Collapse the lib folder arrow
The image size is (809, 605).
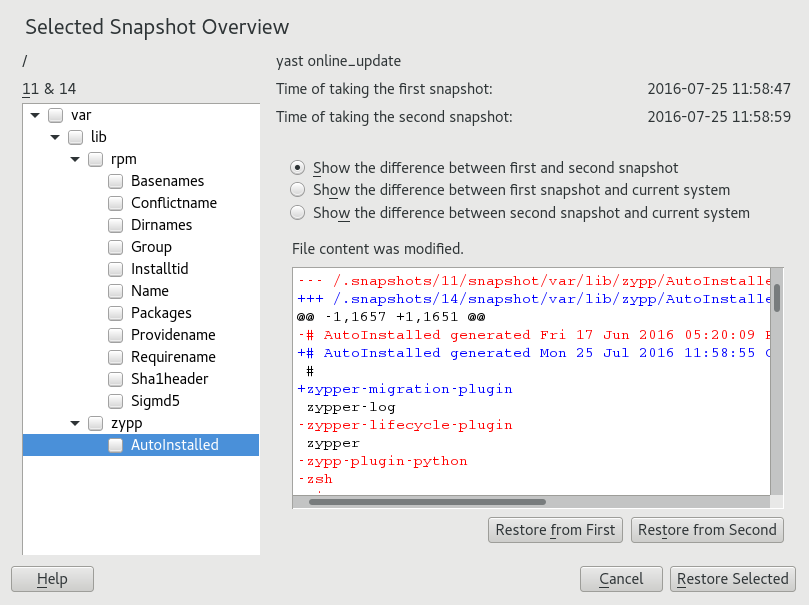point(55,137)
